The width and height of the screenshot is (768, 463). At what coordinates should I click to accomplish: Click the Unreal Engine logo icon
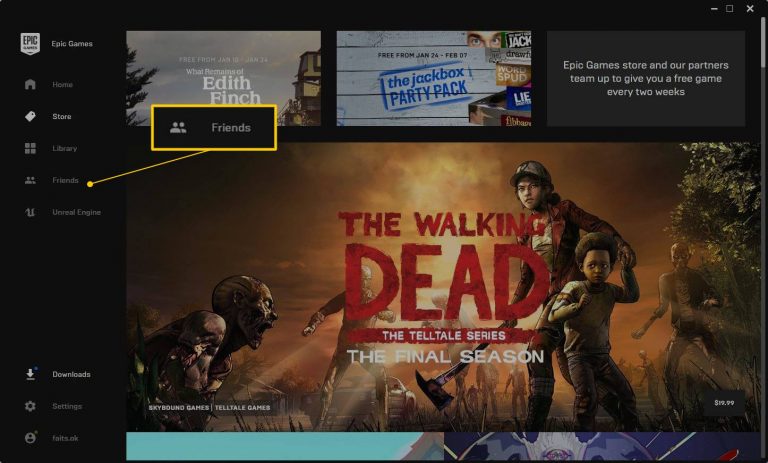30,212
